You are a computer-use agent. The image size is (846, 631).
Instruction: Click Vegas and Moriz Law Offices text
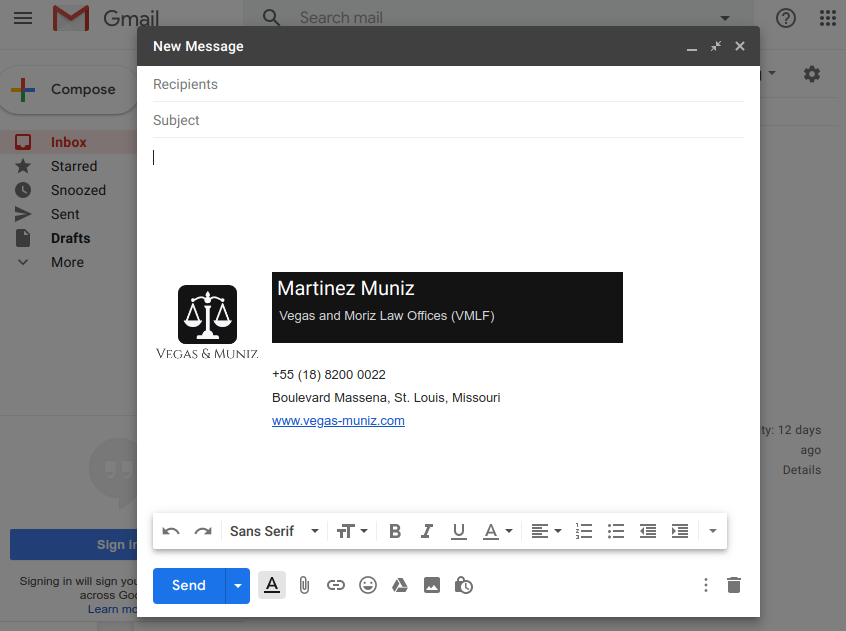(x=387, y=316)
